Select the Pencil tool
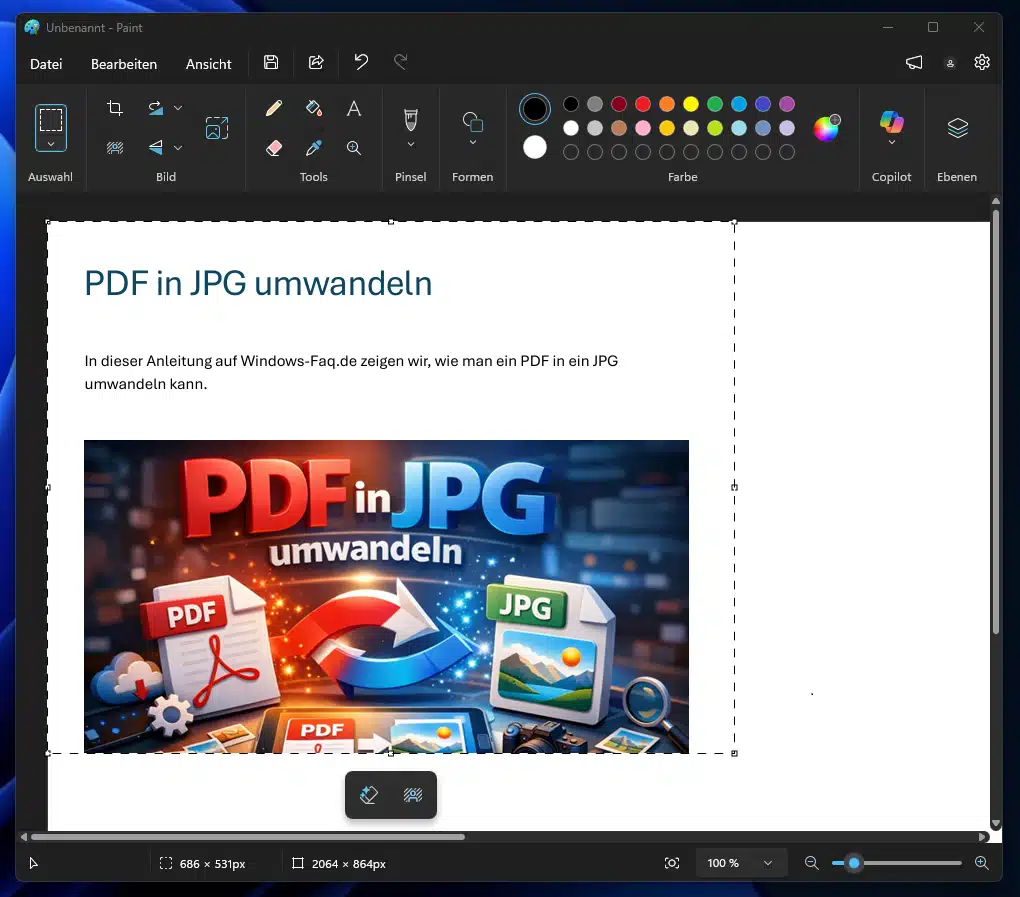1020x897 pixels. pos(274,108)
